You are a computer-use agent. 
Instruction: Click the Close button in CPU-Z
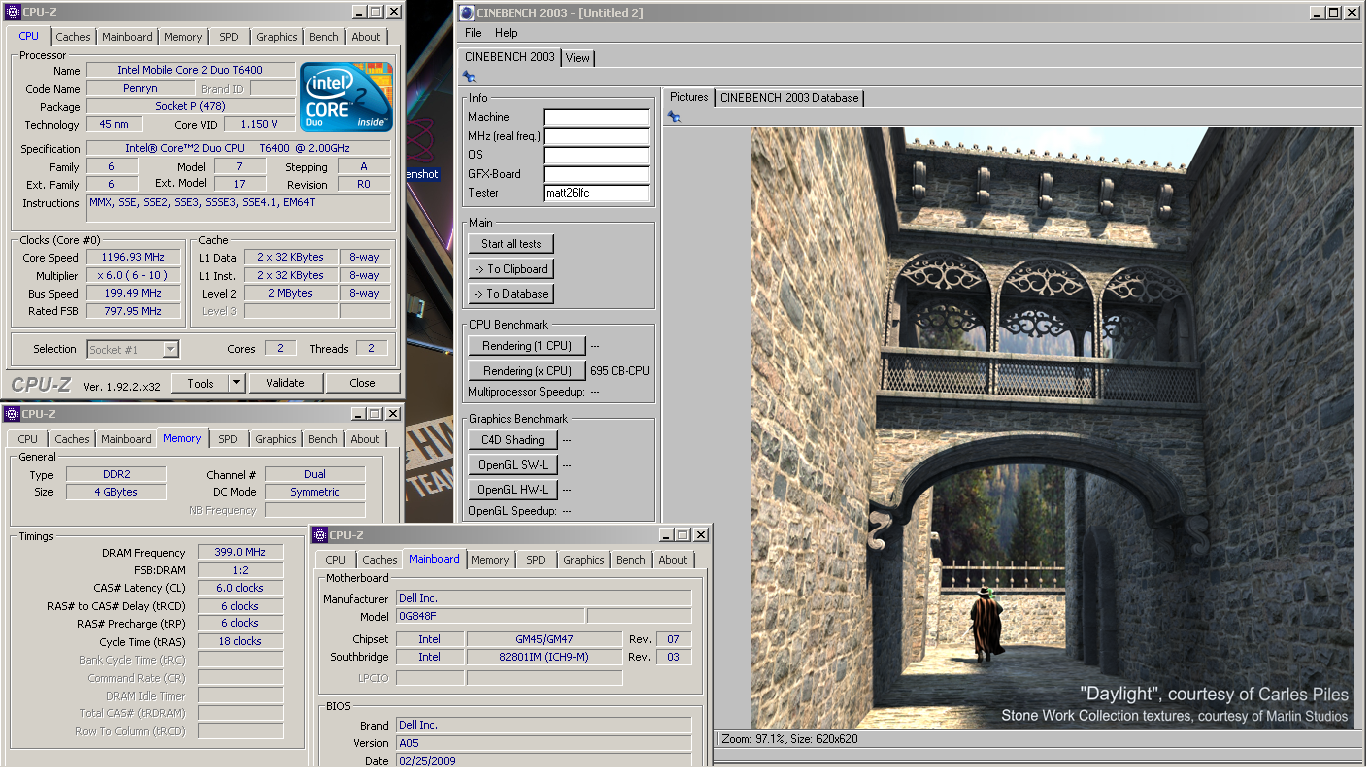[362, 383]
